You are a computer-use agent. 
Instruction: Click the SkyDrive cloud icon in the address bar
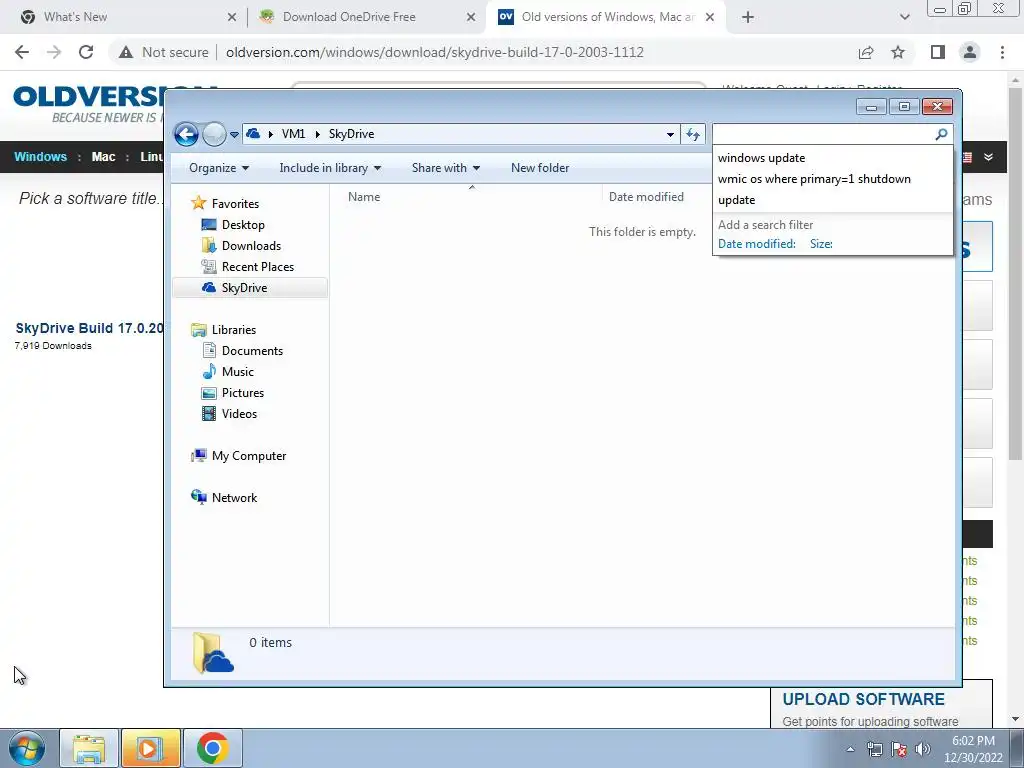pyautogui.click(x=253, y=134)
